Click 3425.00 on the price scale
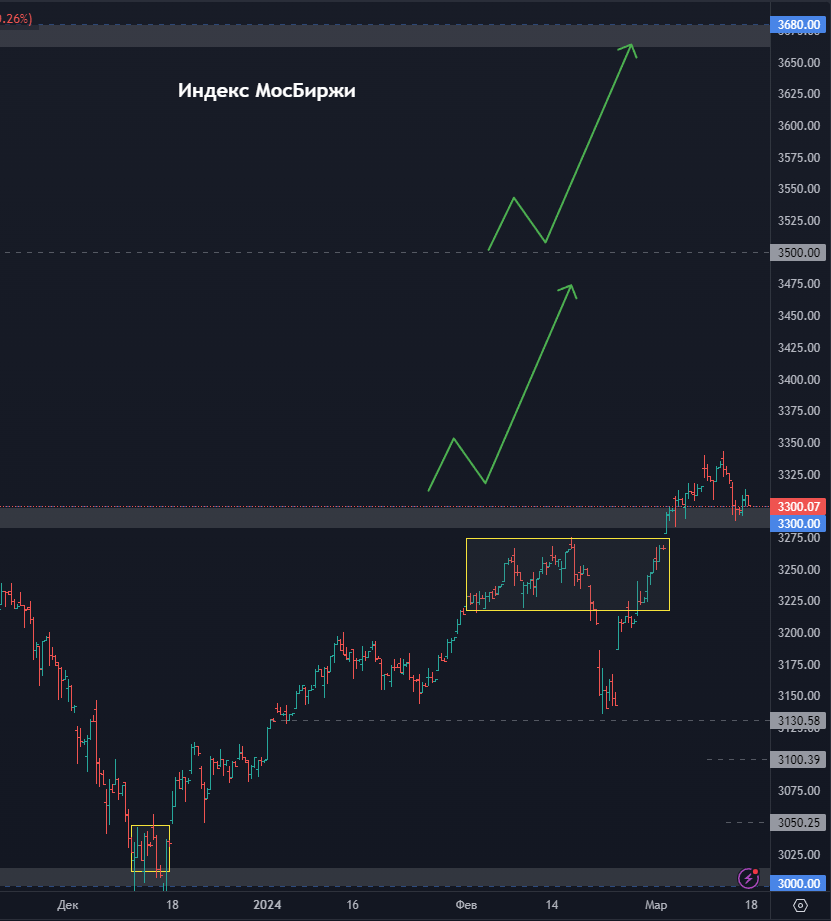This screenshot has height=921, width=831. (799, 348)
